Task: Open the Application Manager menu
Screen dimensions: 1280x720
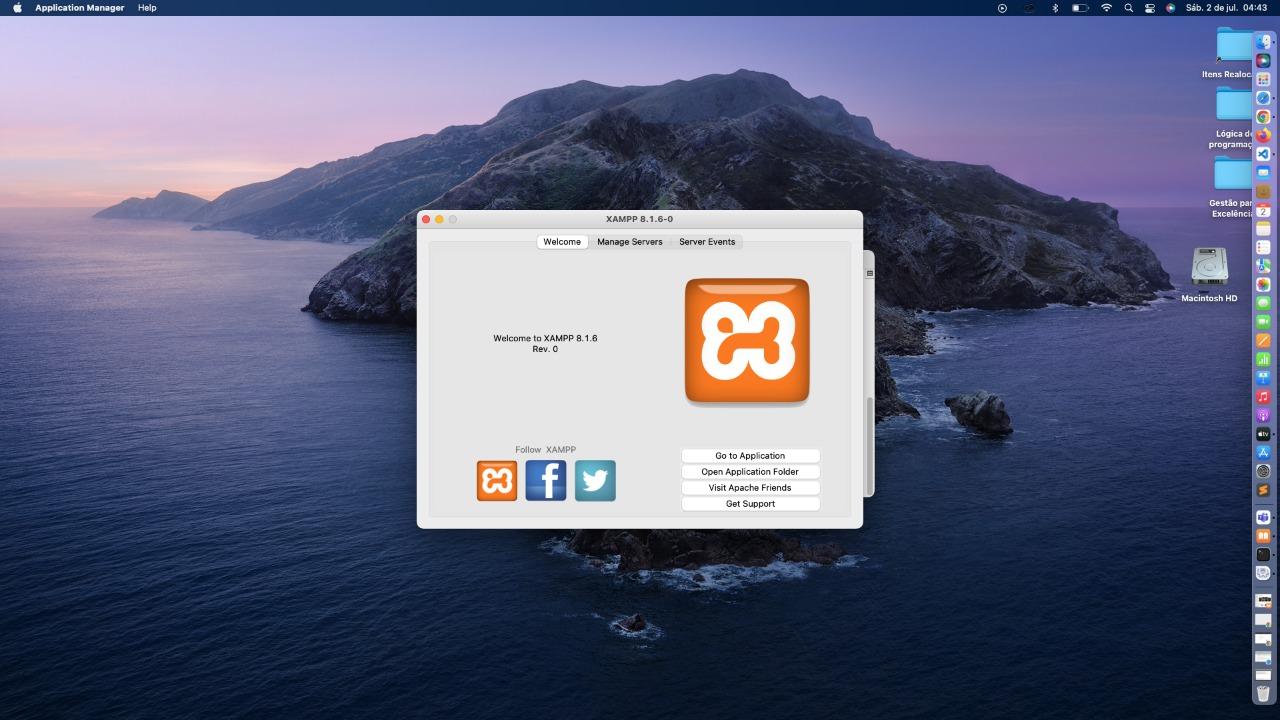Action: tap(80, 8)
